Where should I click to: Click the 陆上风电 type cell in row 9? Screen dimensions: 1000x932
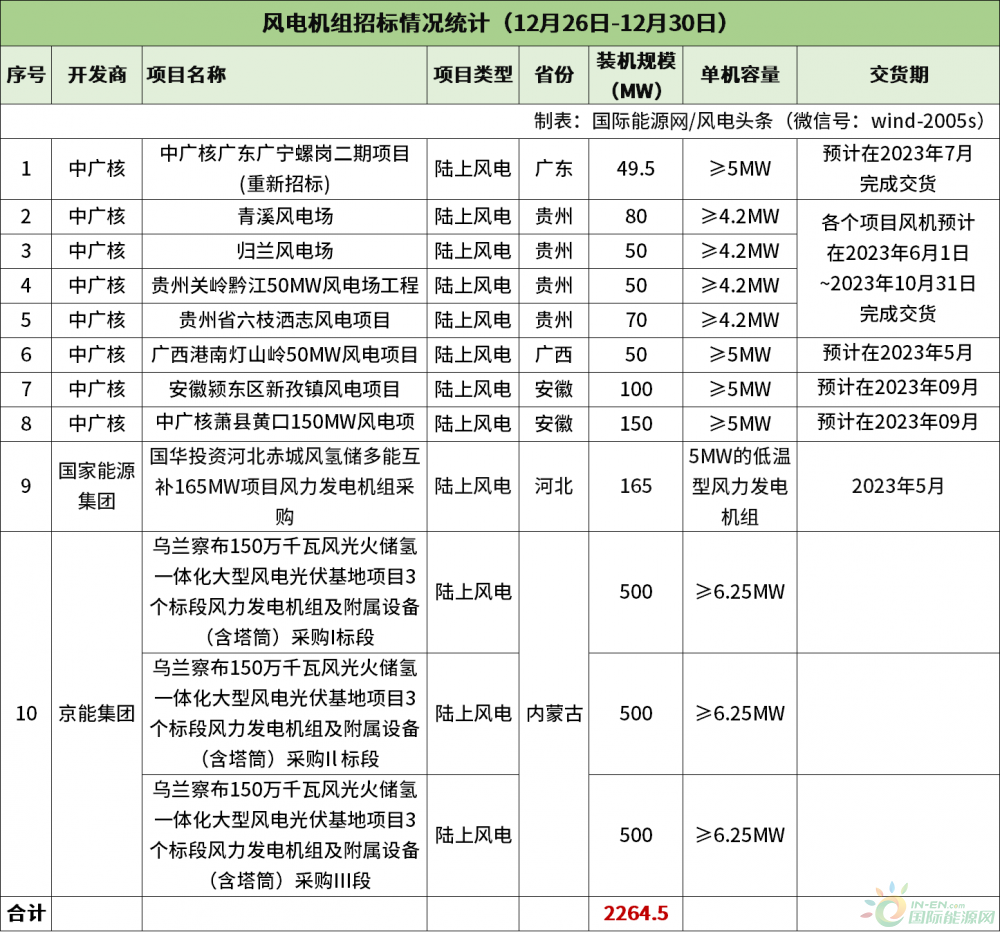[x=473, y=486]
